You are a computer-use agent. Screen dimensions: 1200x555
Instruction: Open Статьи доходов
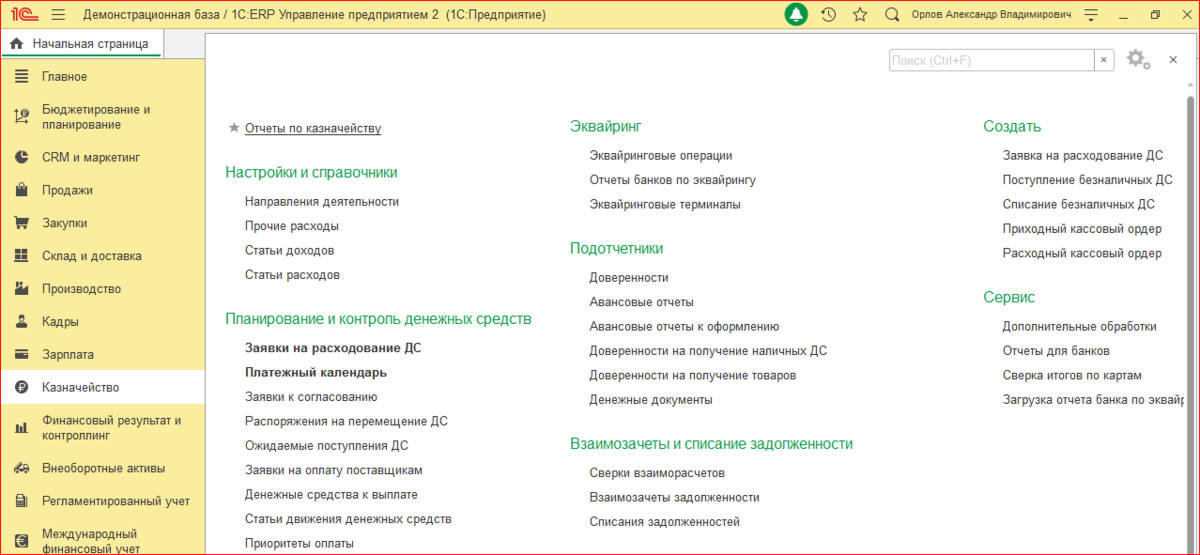point(289,250)
